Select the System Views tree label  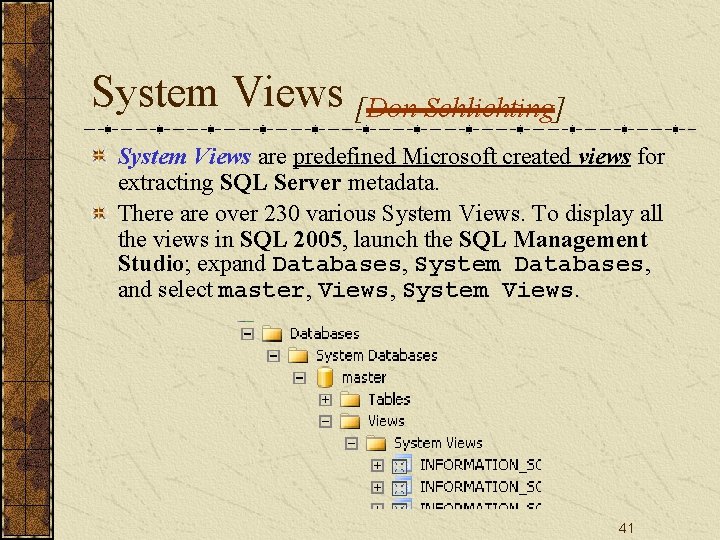point(438,443)
